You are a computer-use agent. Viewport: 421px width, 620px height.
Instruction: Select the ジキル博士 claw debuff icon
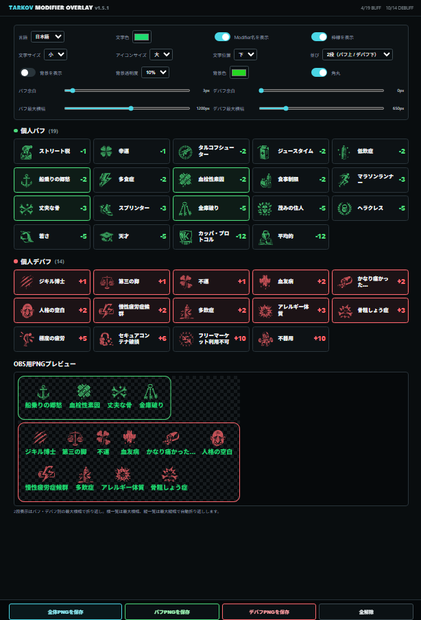coord(26,282)
